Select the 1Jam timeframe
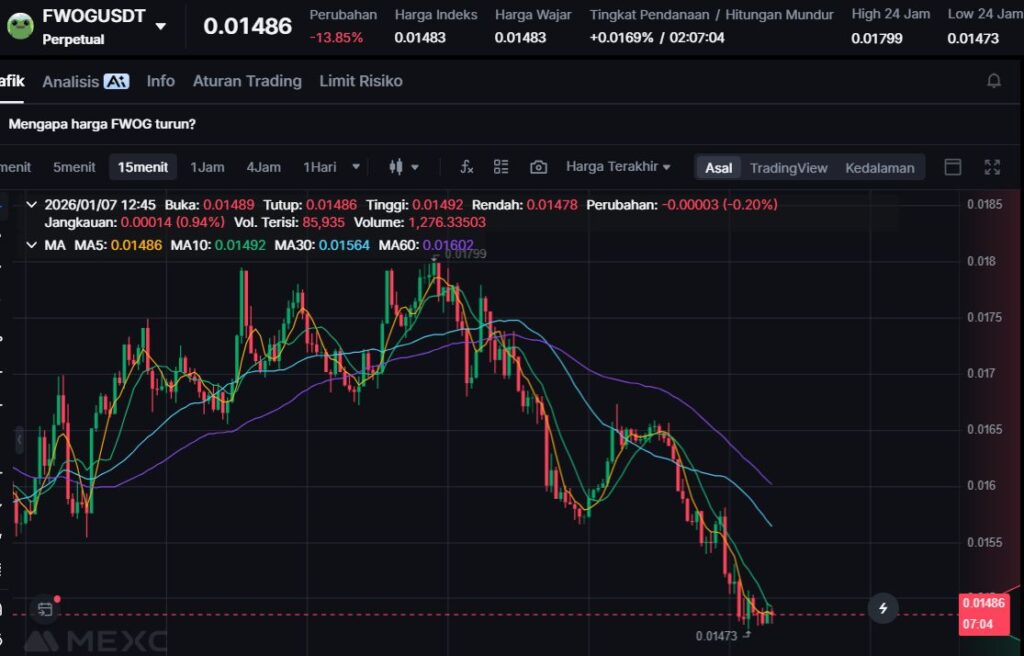This screenshot has width=1024, height=656. point(207,167)
